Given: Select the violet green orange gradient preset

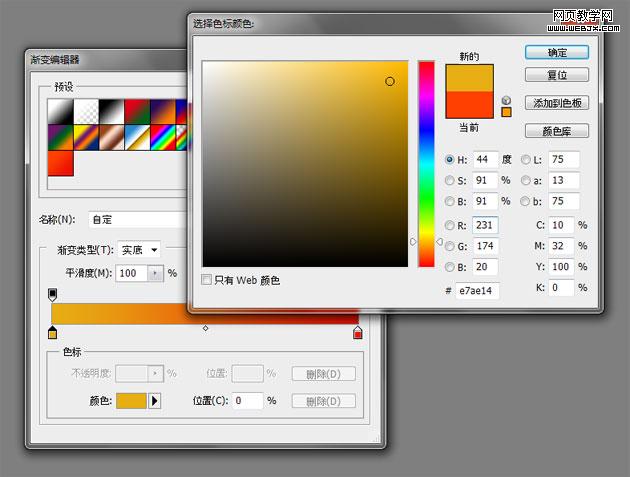Looking at the screenshot, I should coord(60,137).
